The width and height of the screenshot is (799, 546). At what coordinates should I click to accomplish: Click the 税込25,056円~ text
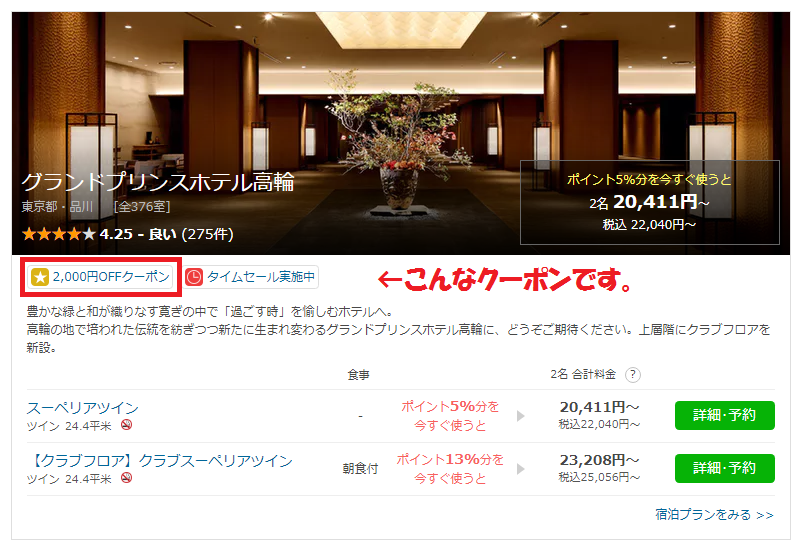point(599,477)
